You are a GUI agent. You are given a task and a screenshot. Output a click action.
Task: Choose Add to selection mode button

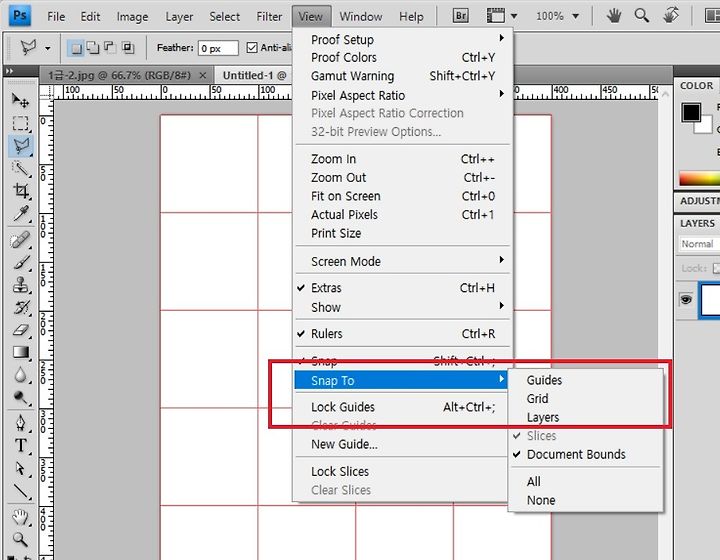point(93,47)
